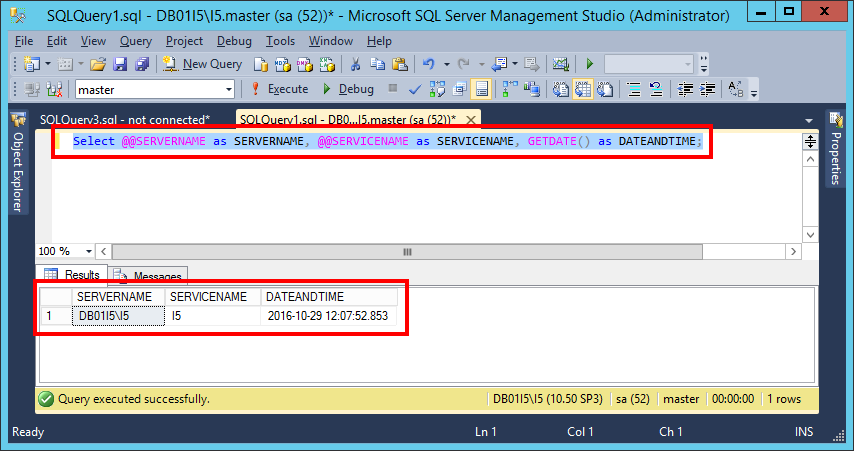Open Standard toolbar options overflow
This screenshot has width=854, height=451.
[x=704, y=64]
